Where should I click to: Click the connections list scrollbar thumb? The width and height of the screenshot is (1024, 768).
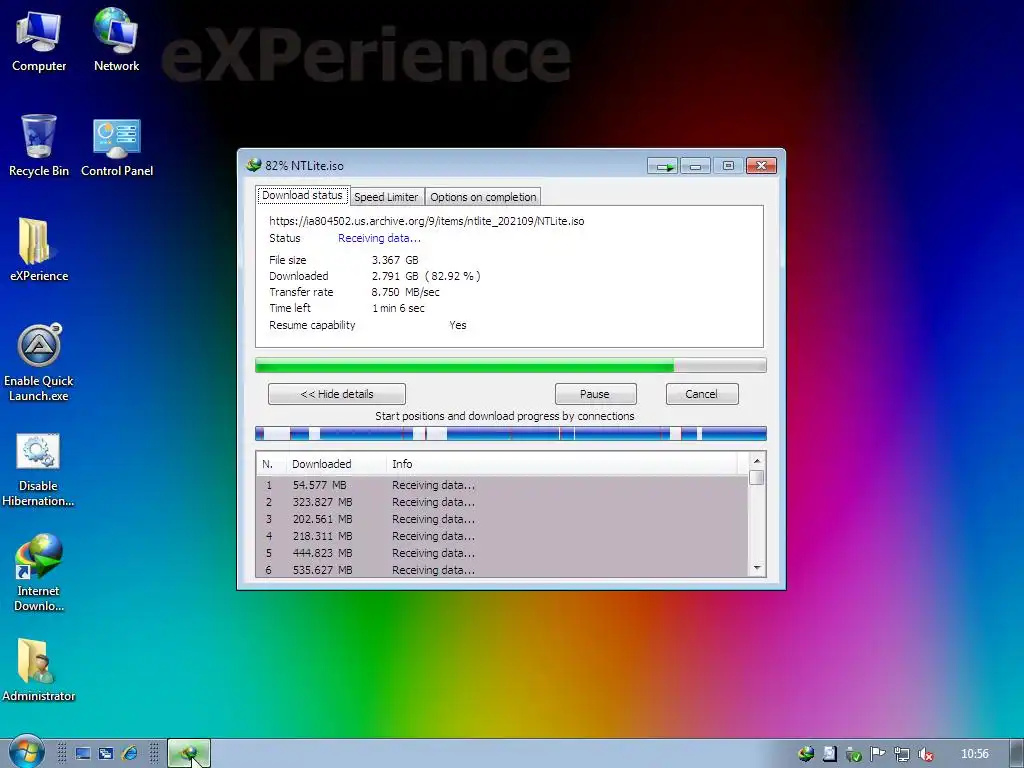(757, 478)
